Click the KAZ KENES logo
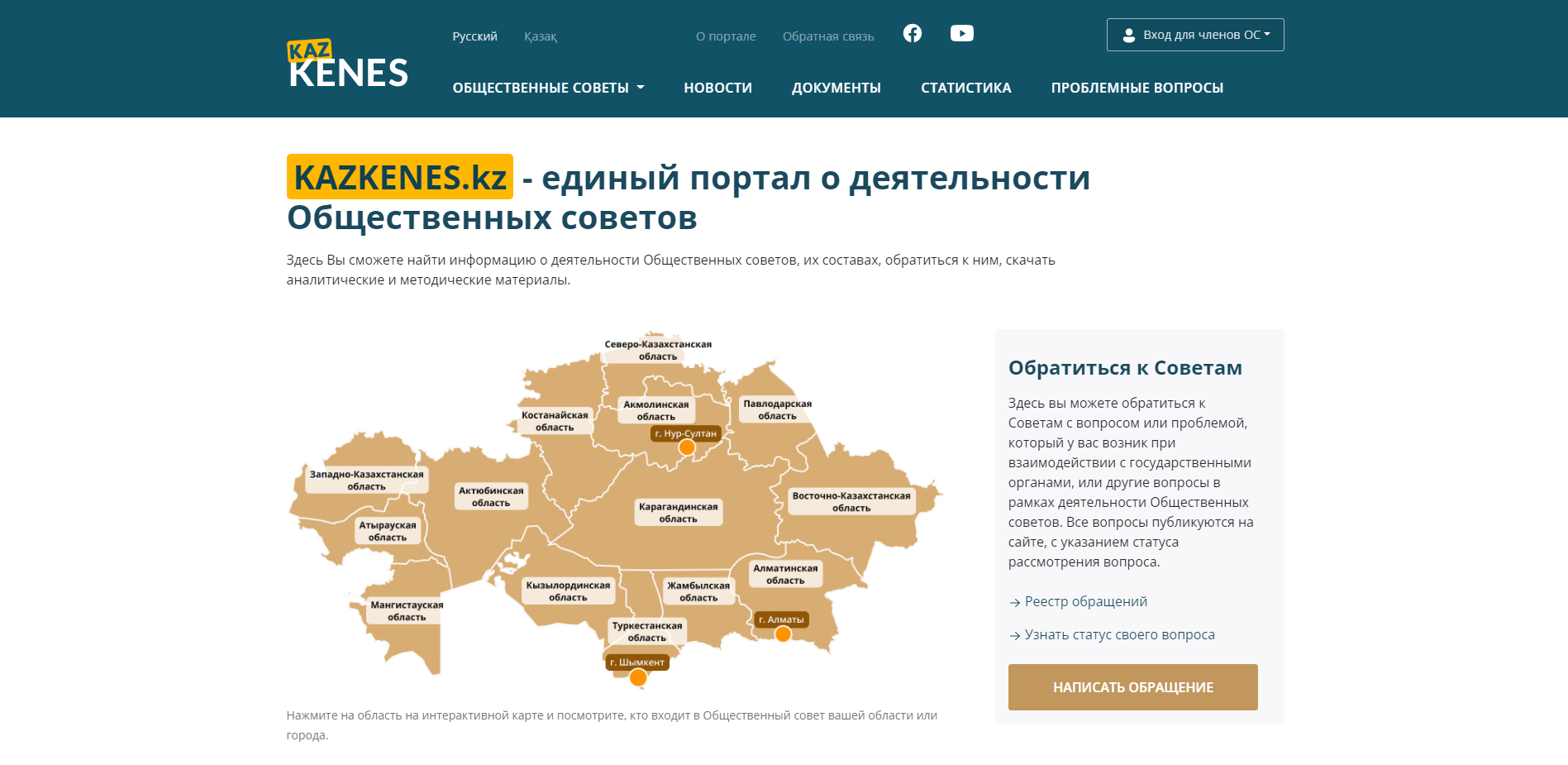 click(x=347, y=64)
